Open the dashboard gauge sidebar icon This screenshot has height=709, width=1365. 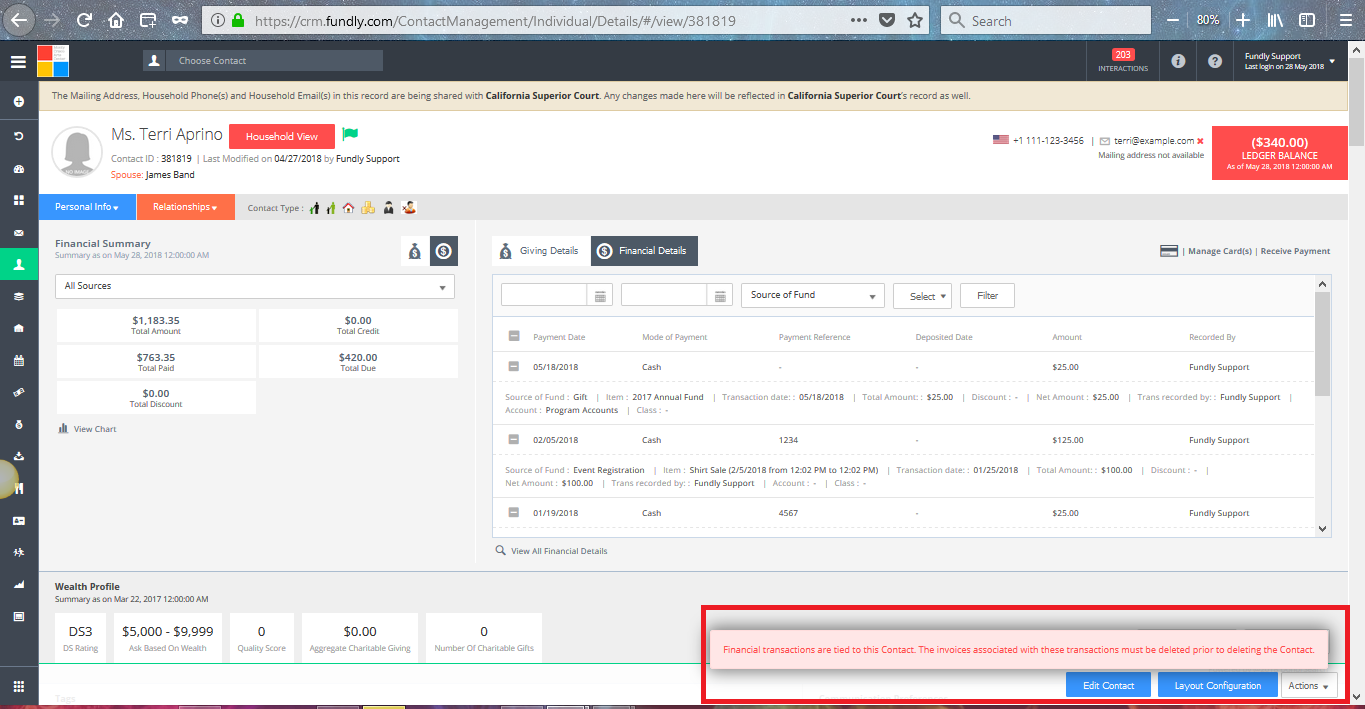[18, 168]
